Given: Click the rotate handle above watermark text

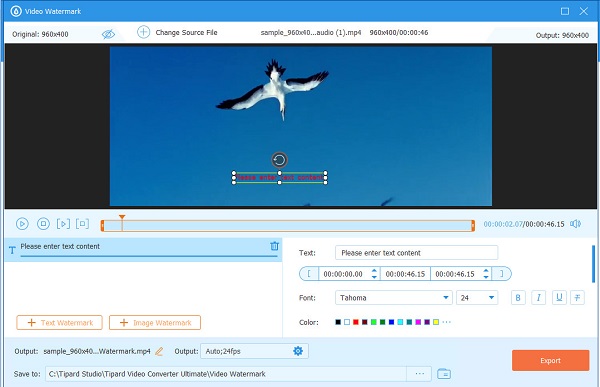Looking at the screenshot, I should point(279,160).
